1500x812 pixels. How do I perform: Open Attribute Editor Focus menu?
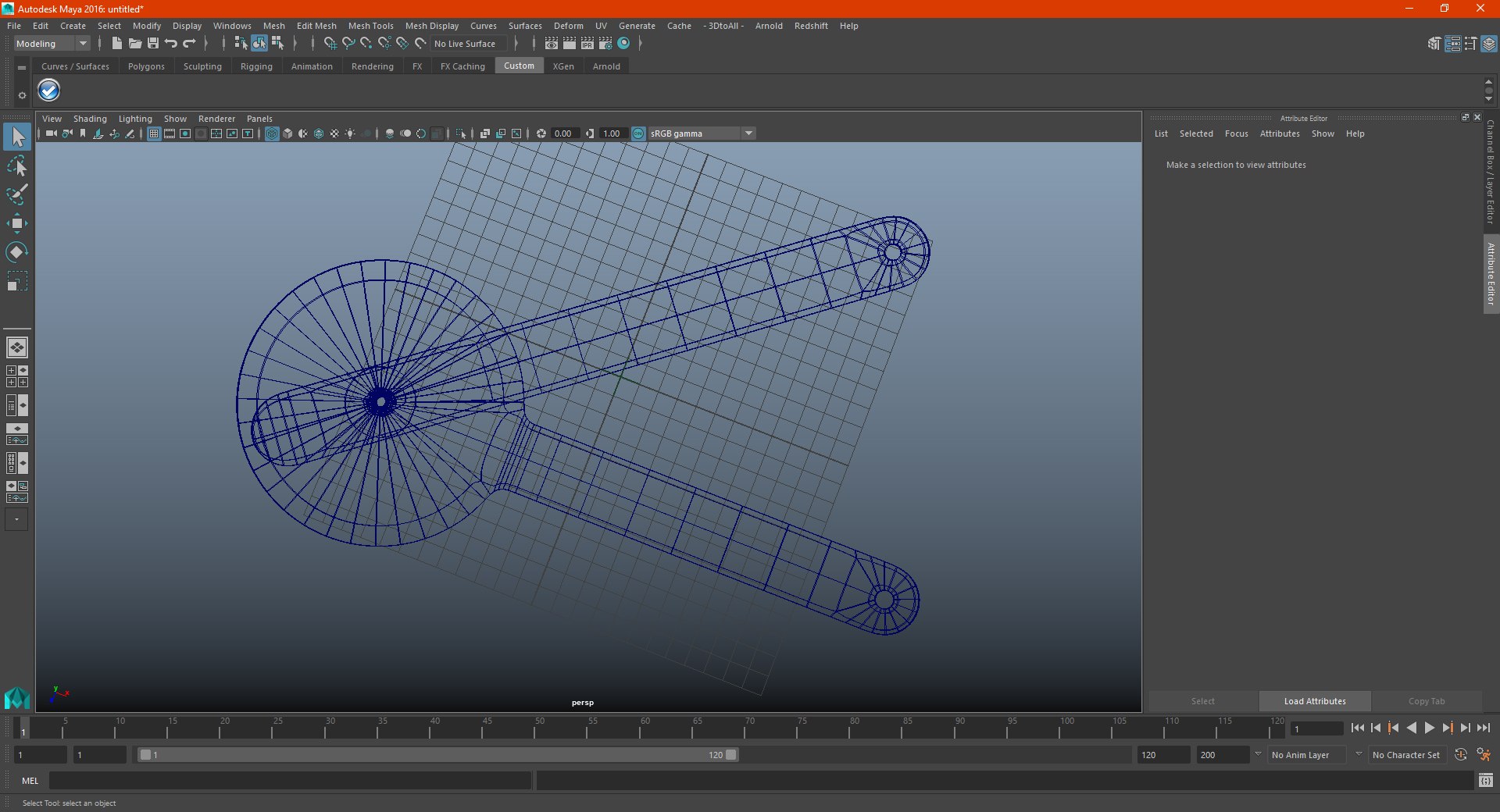(x=1236, y=134)
